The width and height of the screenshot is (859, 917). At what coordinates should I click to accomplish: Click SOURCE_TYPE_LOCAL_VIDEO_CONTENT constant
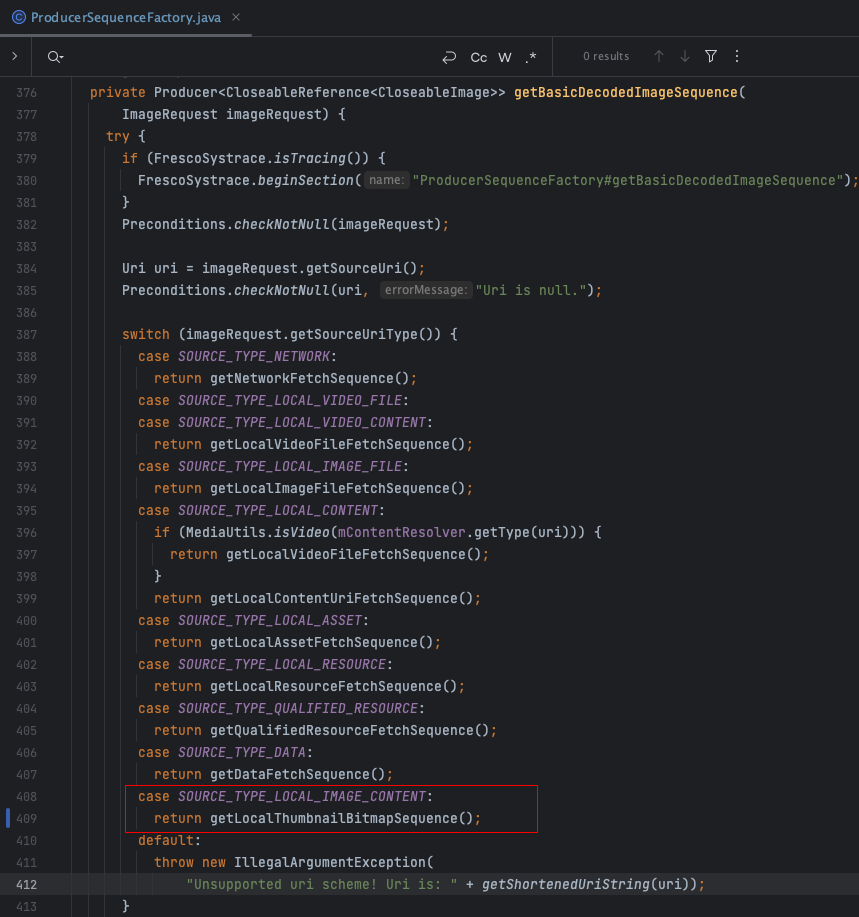pyautogui.click(x=302, y=422)
